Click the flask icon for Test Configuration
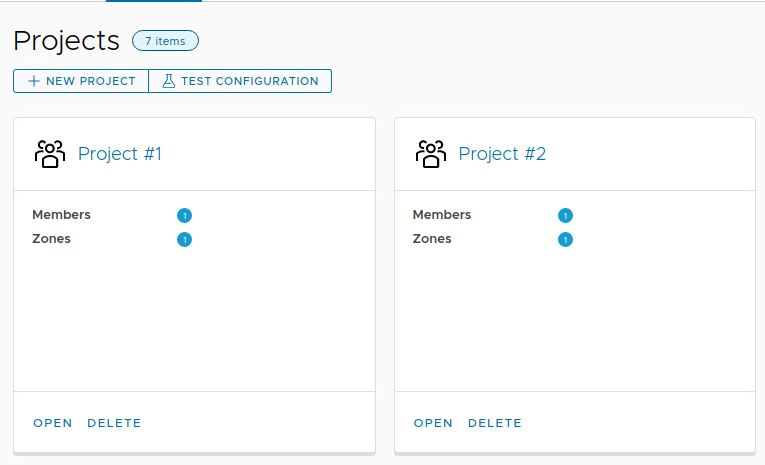The image size is (765, 465). pyautogui.click(x=169, y=81)
